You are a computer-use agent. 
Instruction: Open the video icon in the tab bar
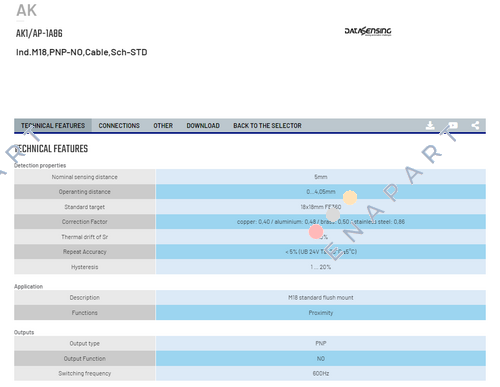453,125
